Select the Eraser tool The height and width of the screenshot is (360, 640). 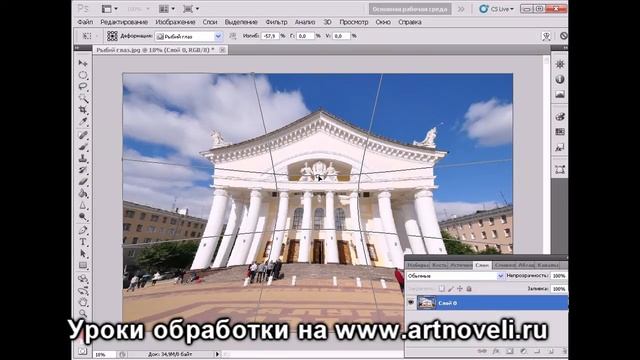coord(83,182)
